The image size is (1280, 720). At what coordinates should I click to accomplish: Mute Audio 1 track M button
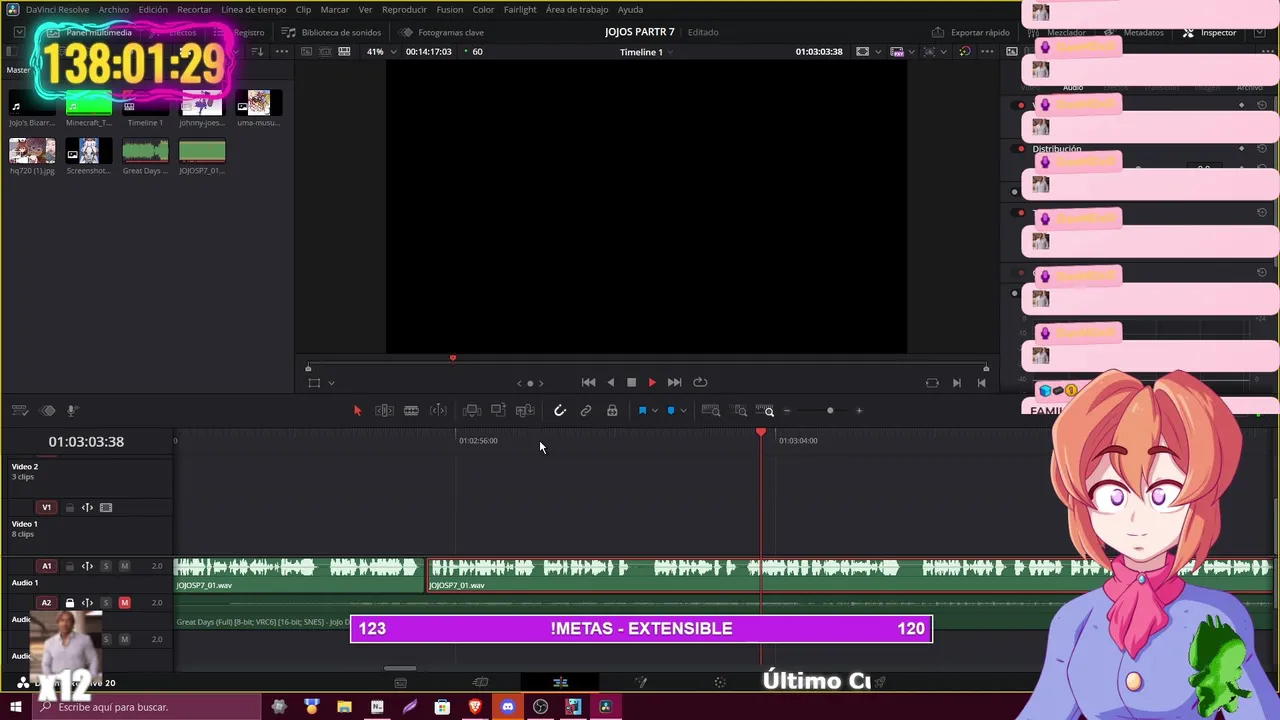point(124,566)
